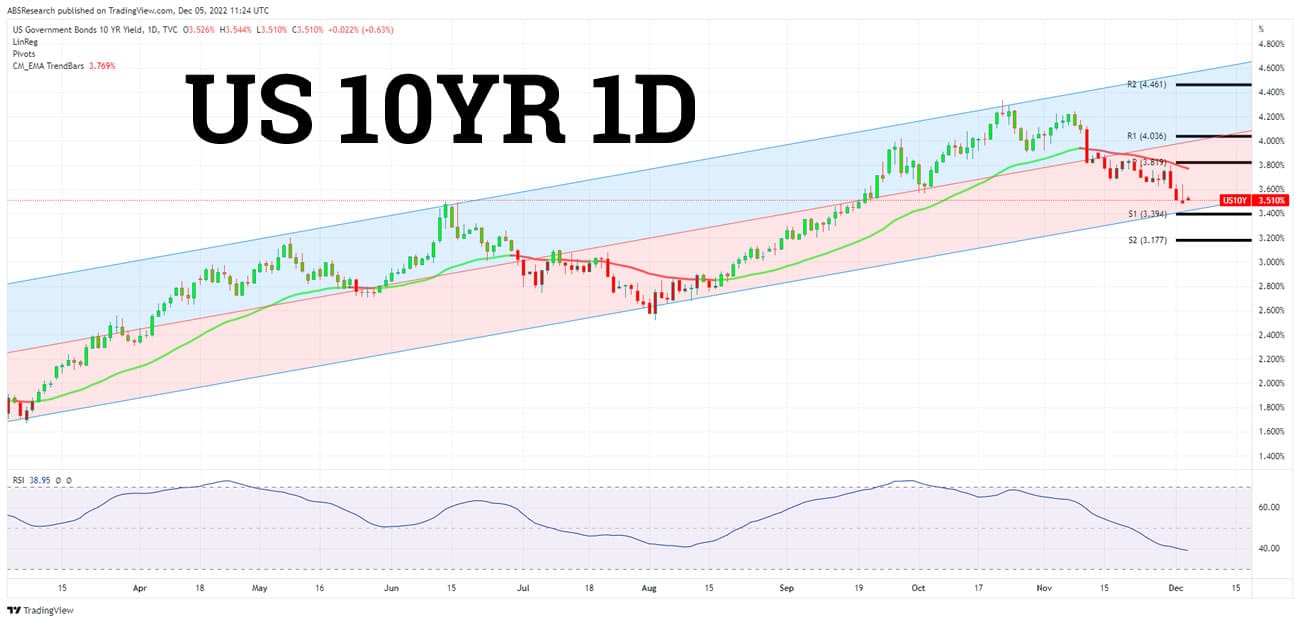Click the 60.00 RSI axis label
The height and width of the screenshot is (623, 1300).
1269,508
